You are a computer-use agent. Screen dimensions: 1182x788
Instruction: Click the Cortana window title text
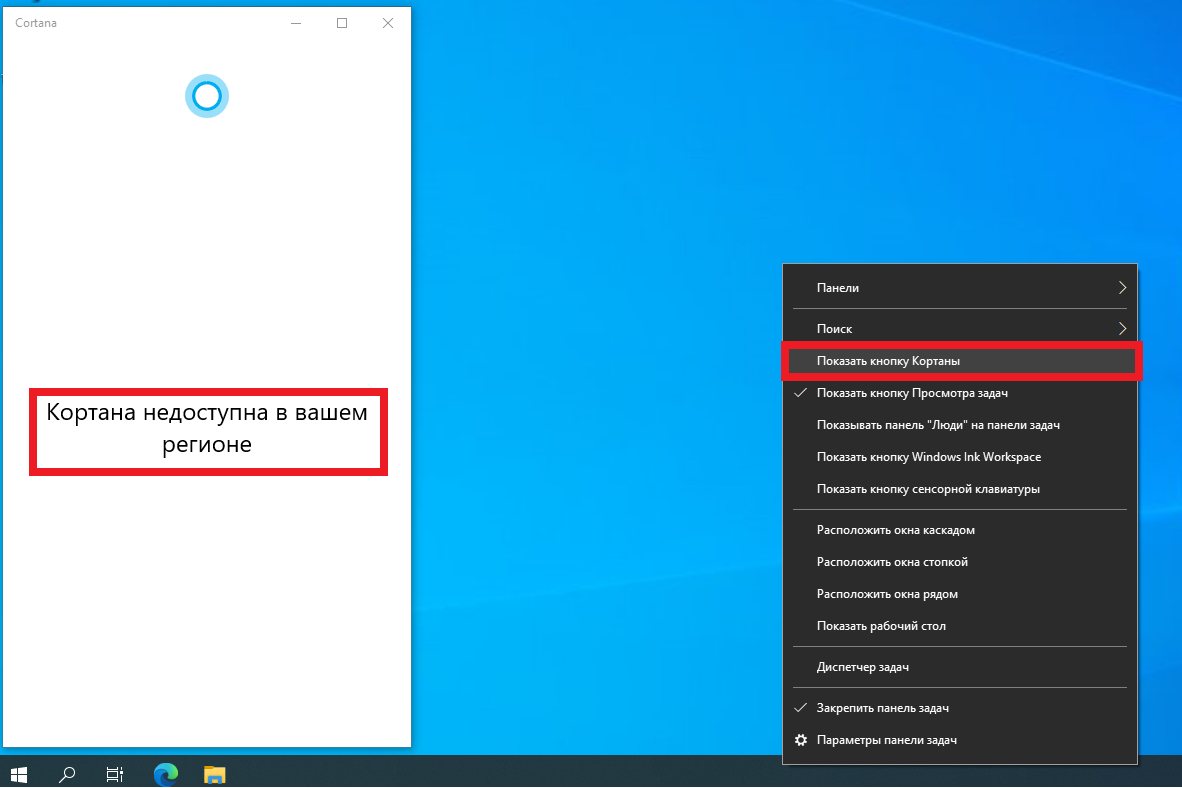(x=36, y=23)
